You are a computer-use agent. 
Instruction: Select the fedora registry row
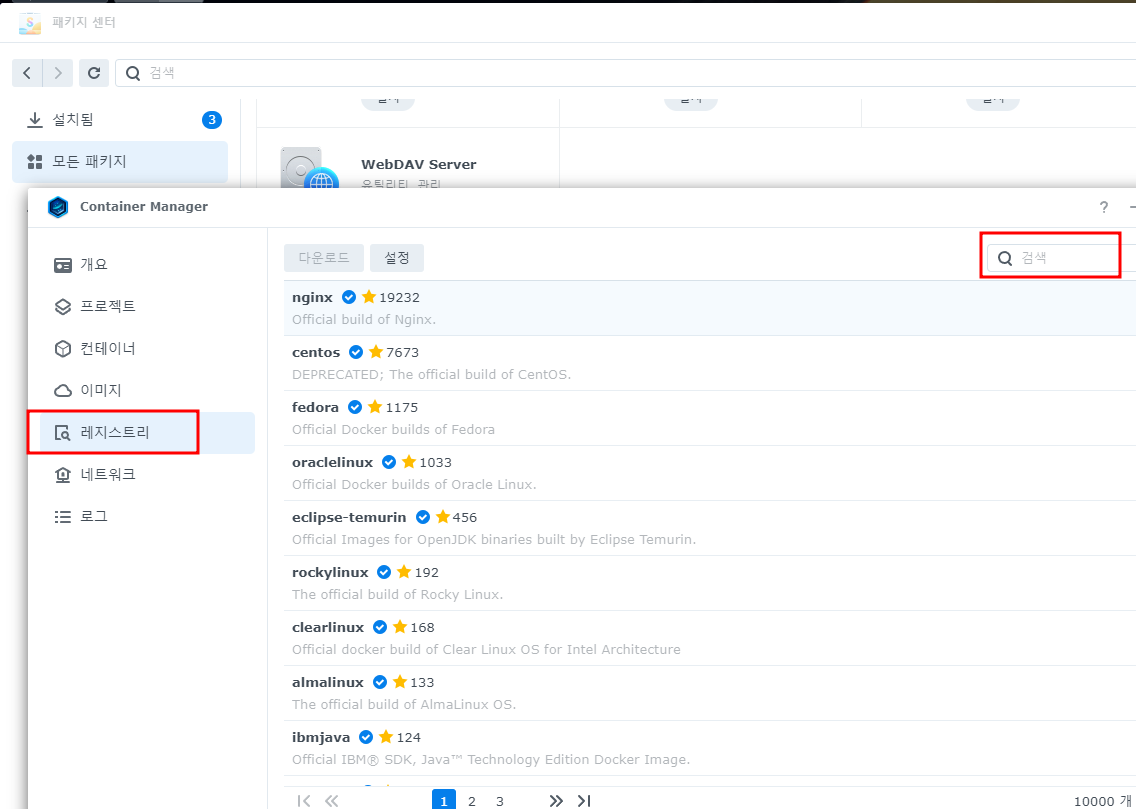click(x=710, y=418)
